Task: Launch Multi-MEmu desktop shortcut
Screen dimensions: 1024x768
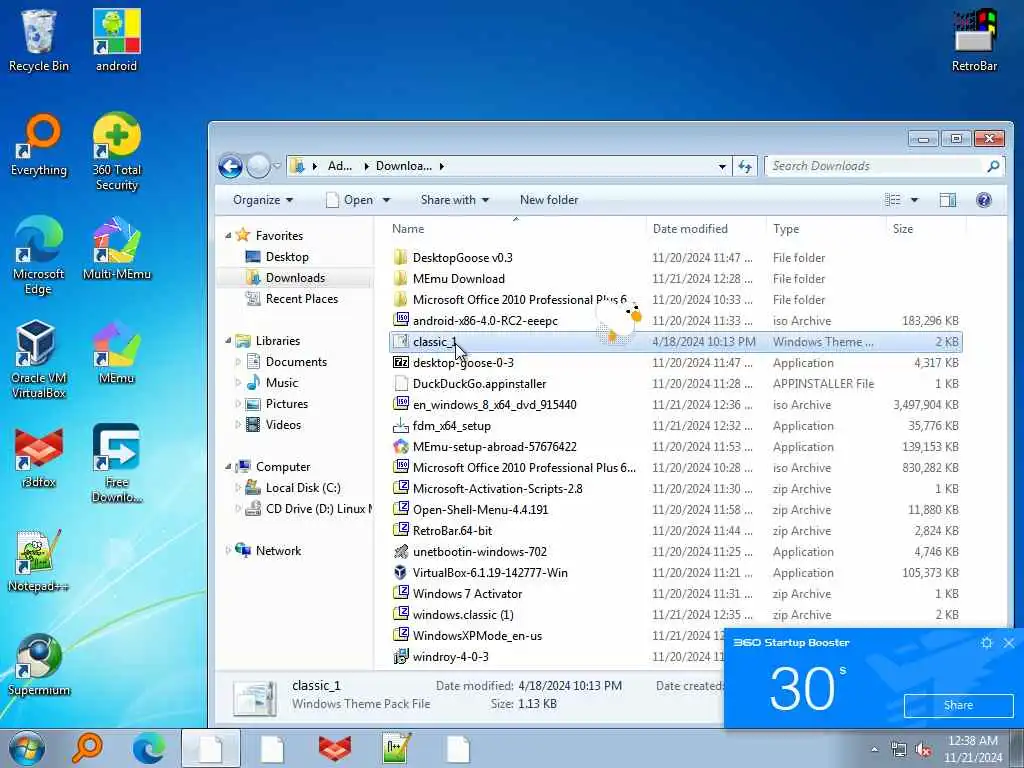Action: click(116, 248)
